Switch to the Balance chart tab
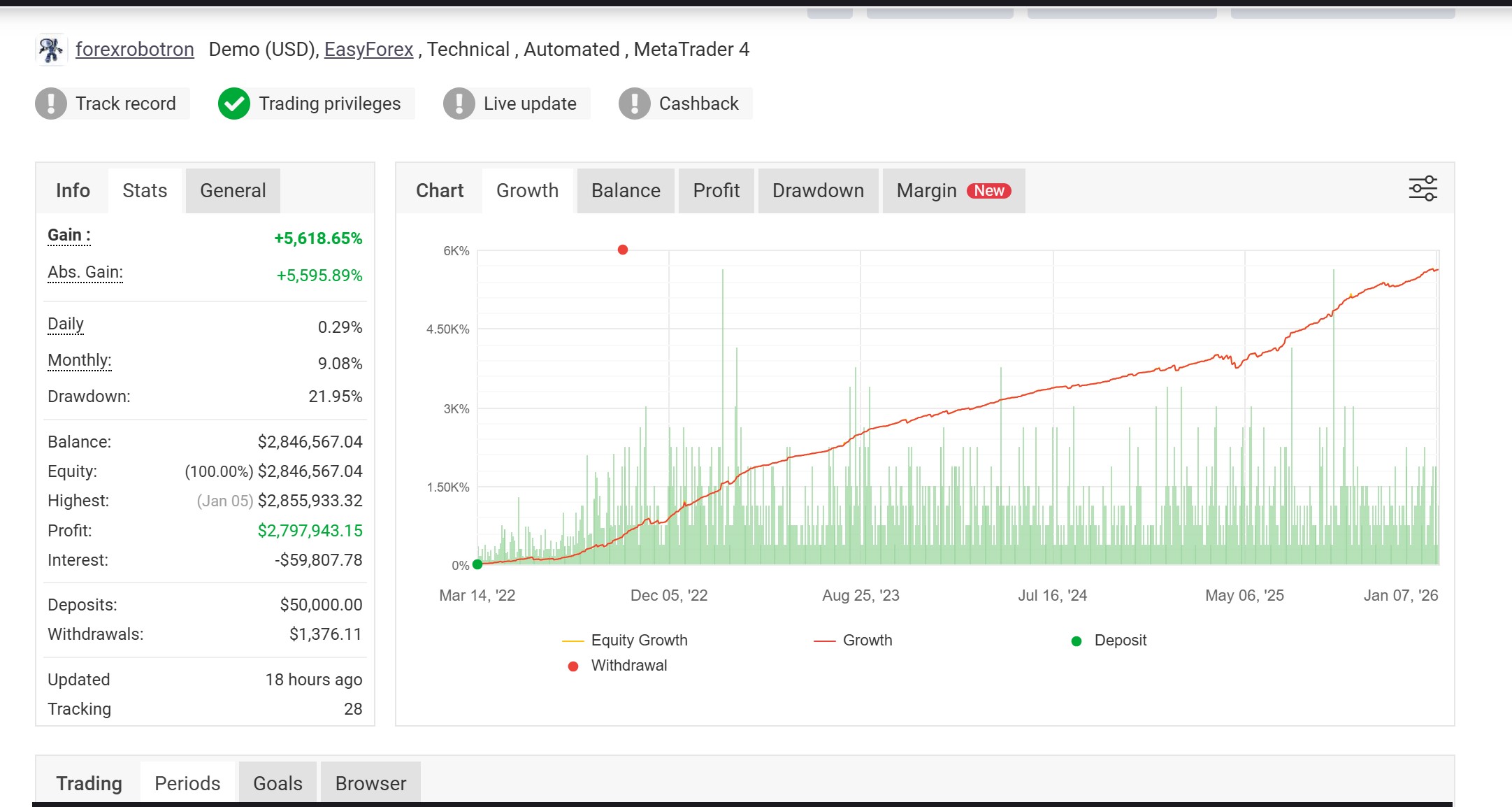The width and height of the screenshot is (1512, 807). pos(625,190)
